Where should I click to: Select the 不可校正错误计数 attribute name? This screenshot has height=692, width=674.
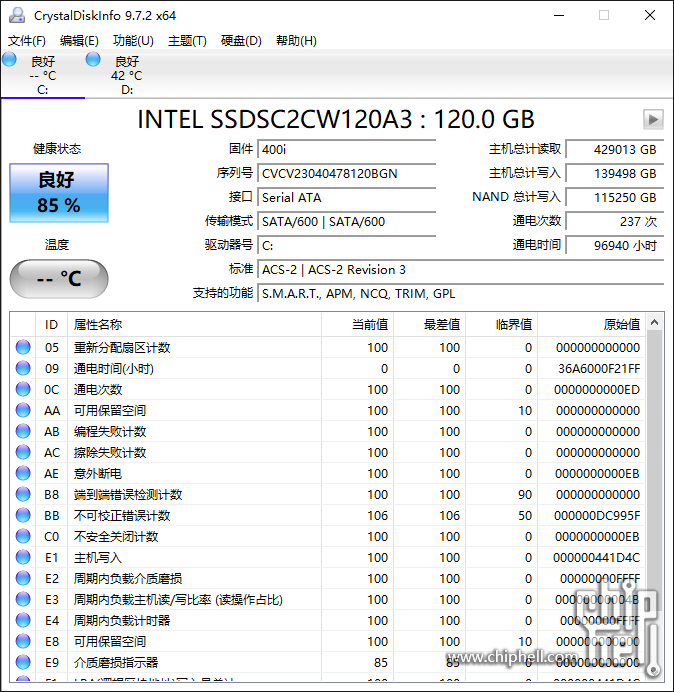[x=122, y=515]
